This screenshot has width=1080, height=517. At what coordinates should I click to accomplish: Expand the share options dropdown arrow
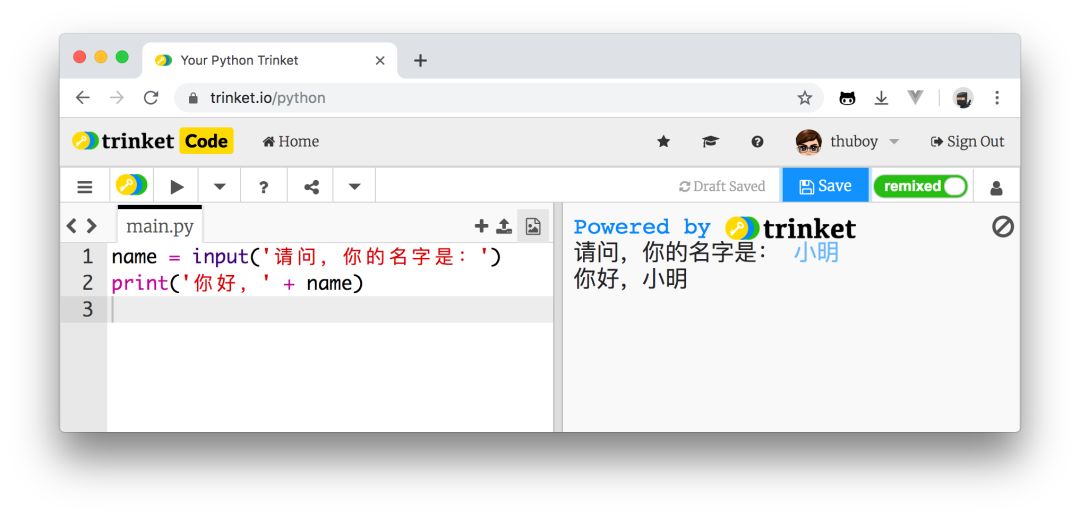click(354, 186)
